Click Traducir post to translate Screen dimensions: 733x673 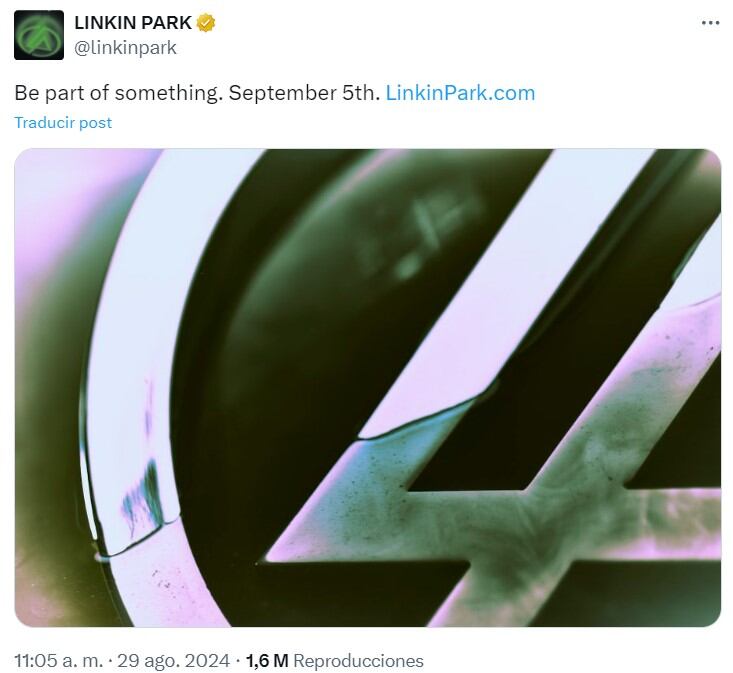coord(63,122)
